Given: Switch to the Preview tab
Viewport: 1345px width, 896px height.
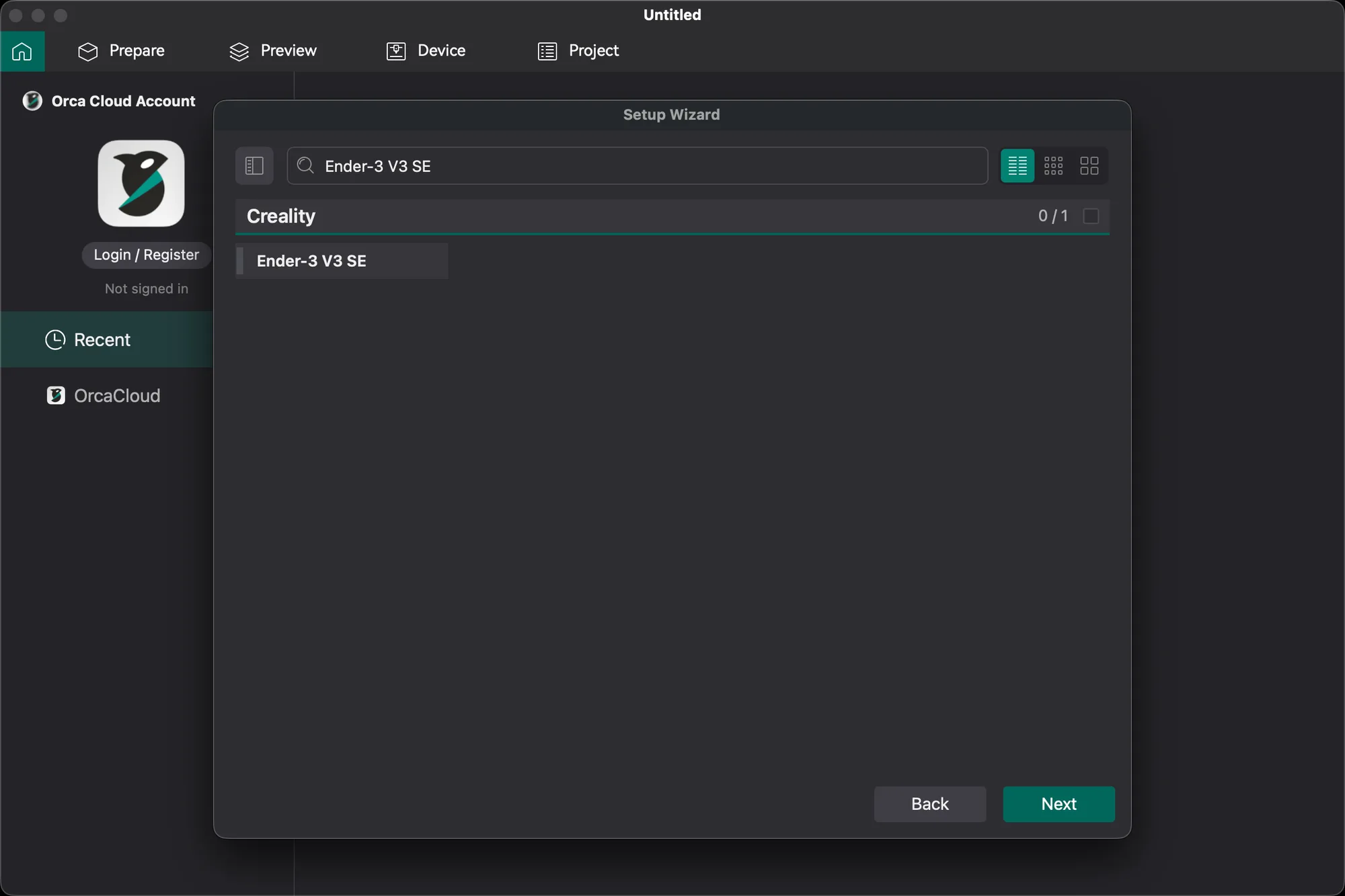Looking at the screenshot, I should pos(273,51).
